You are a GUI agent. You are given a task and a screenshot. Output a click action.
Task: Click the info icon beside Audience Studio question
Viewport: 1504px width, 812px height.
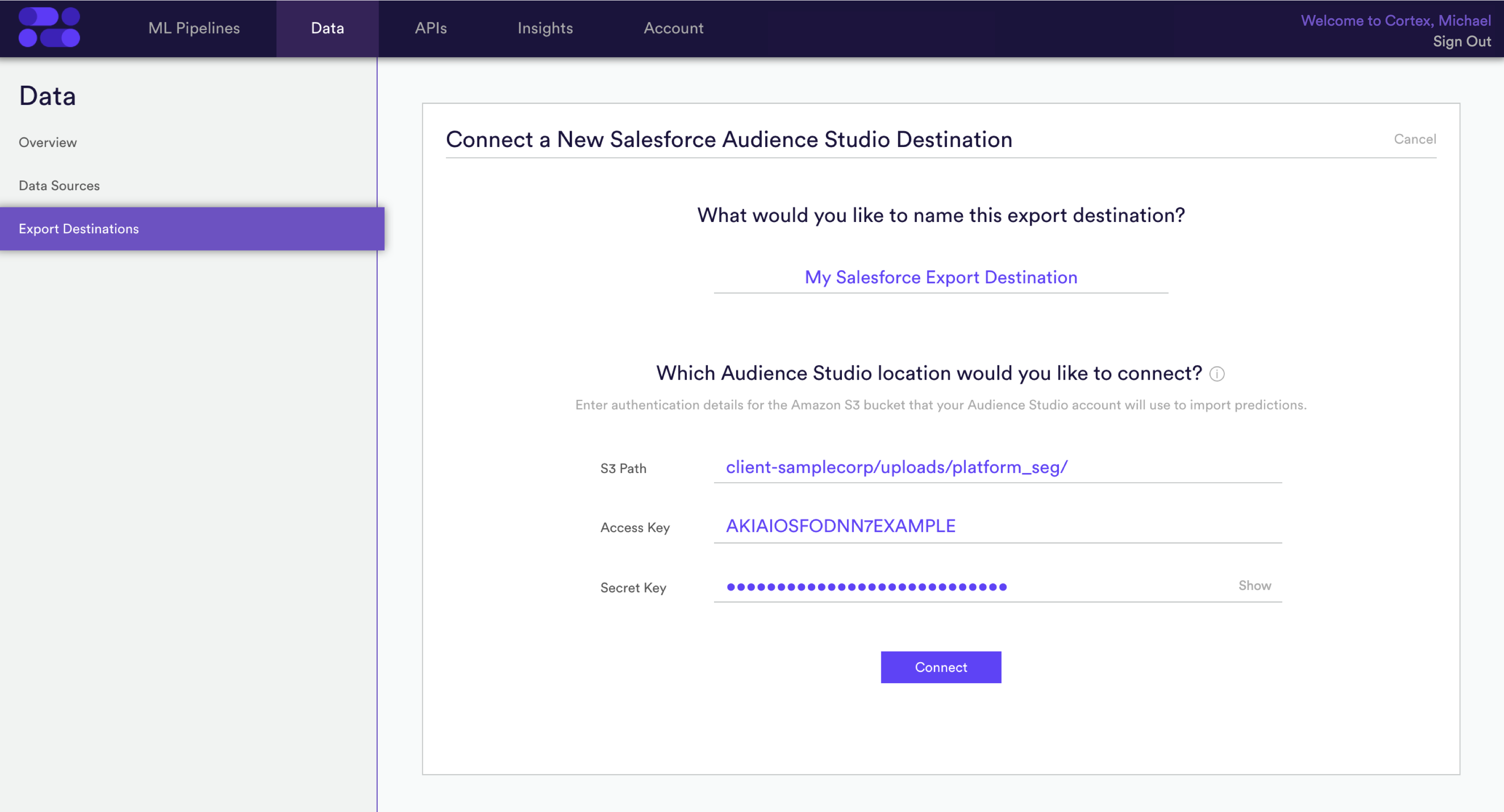tap(1217, 374)
